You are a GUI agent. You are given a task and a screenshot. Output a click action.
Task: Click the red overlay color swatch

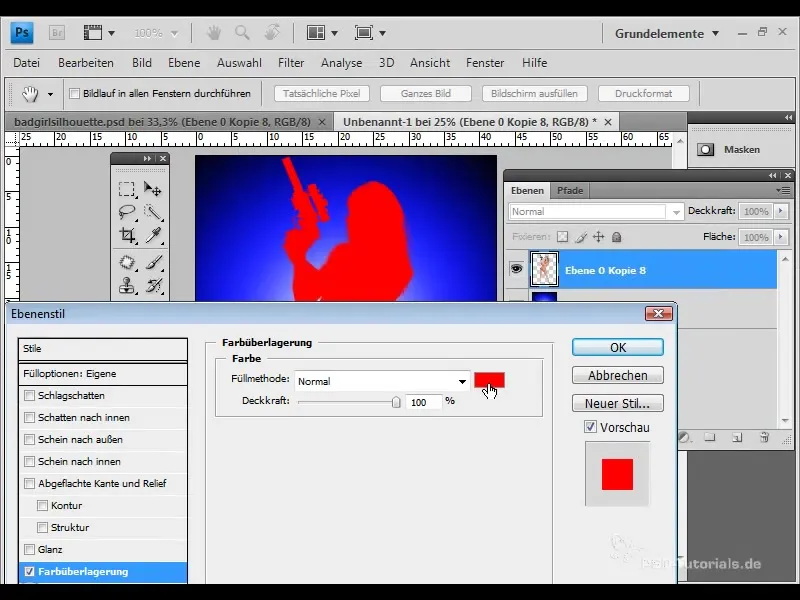489,380
